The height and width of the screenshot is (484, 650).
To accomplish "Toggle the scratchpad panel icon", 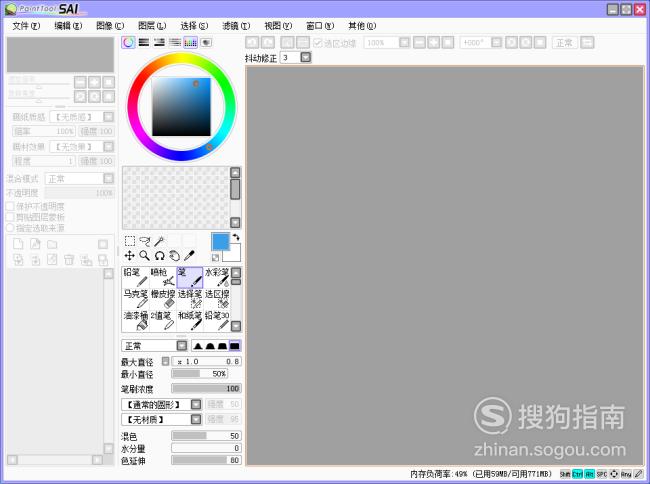I will [206, 42].
